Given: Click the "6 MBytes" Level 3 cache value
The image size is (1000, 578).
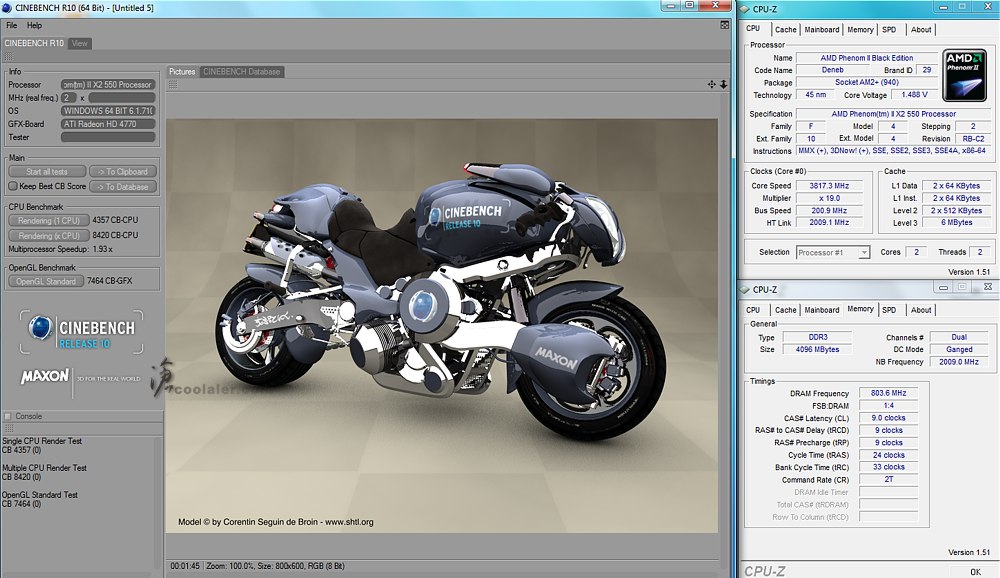Looking at the screenshot, I should pos(957,223).
